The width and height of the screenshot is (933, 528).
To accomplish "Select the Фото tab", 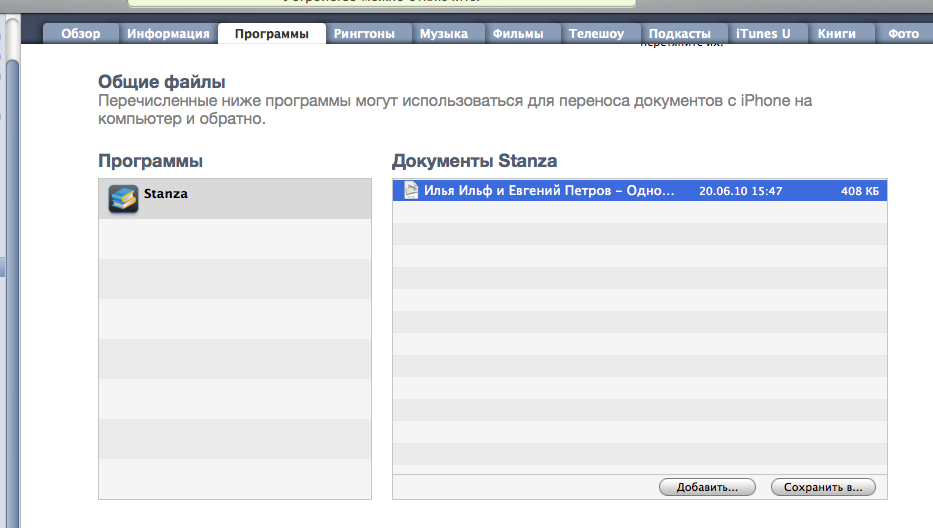I will (902, 34).
